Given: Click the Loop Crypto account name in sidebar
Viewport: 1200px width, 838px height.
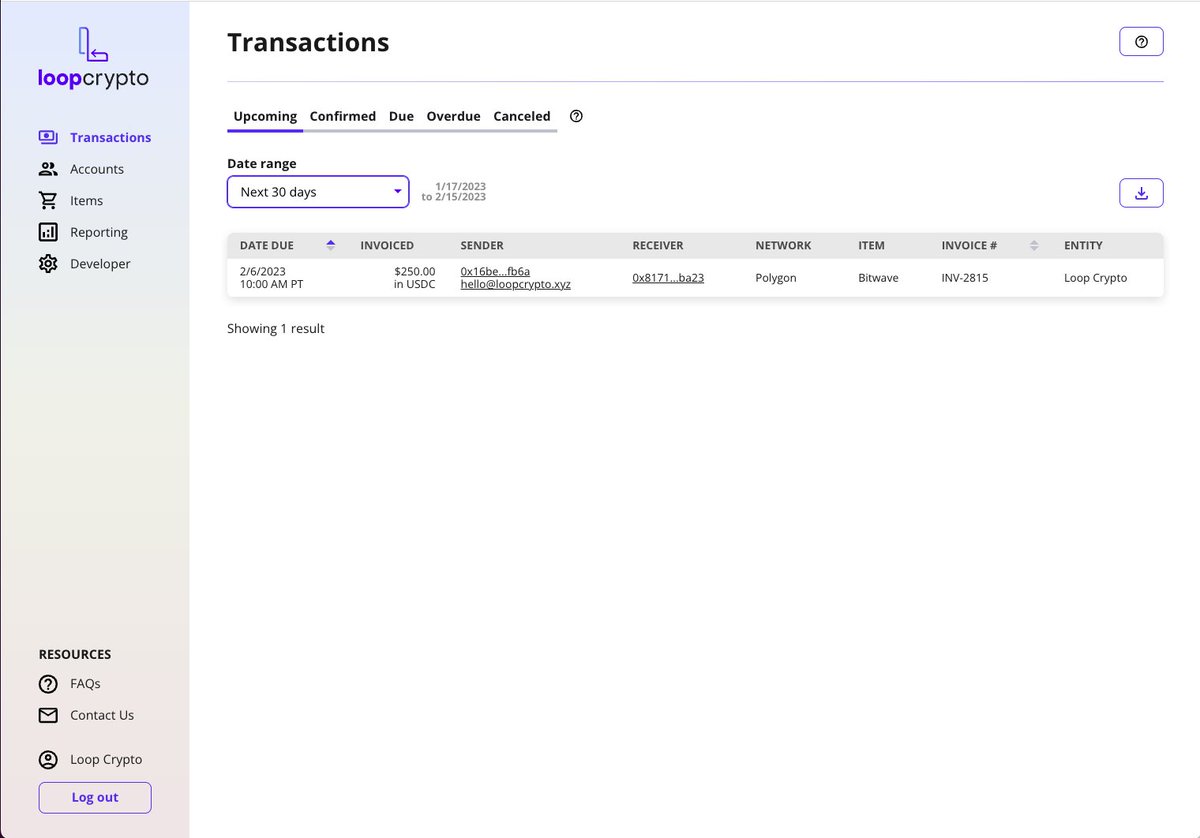Looking at the screenshot, I should 106,759.
